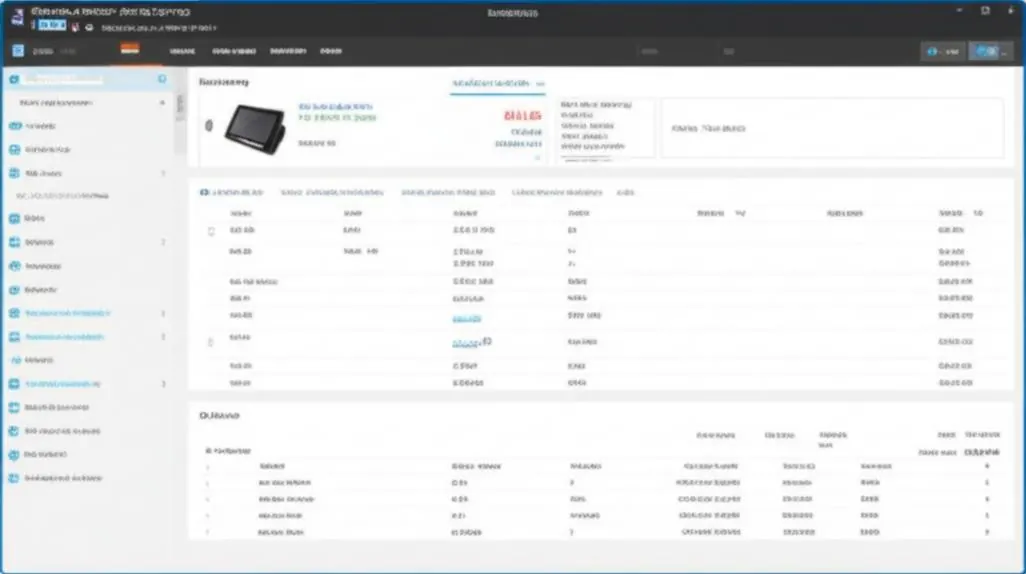This screenshot has height=574, width=1026.
Task: Open the underlined blue link followed by an icon
Action: [467, 343]
